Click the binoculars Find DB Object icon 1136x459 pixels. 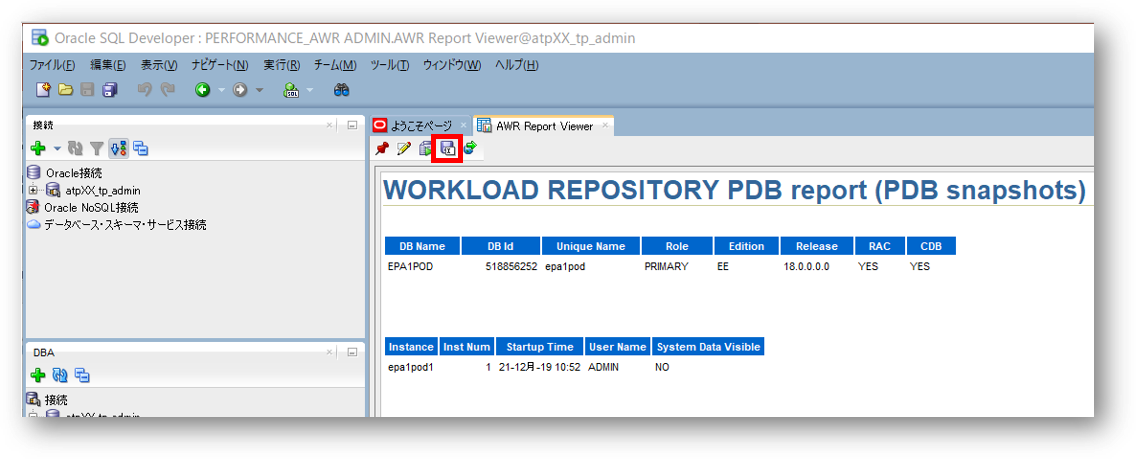[x=341, y=90]
